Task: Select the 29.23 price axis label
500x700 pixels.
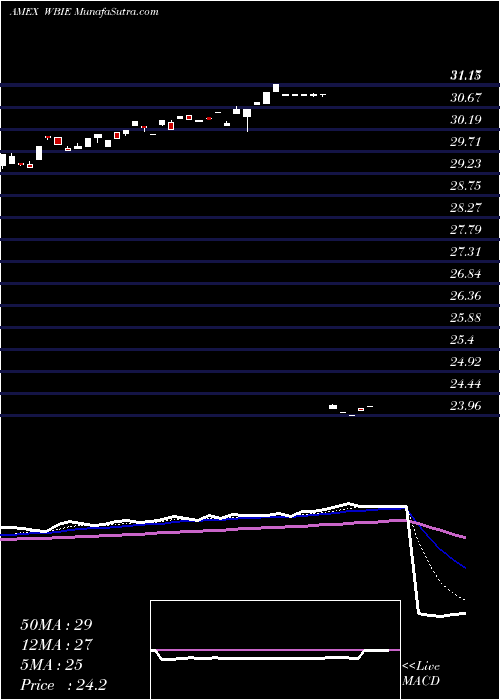Action: pos(466,163)
